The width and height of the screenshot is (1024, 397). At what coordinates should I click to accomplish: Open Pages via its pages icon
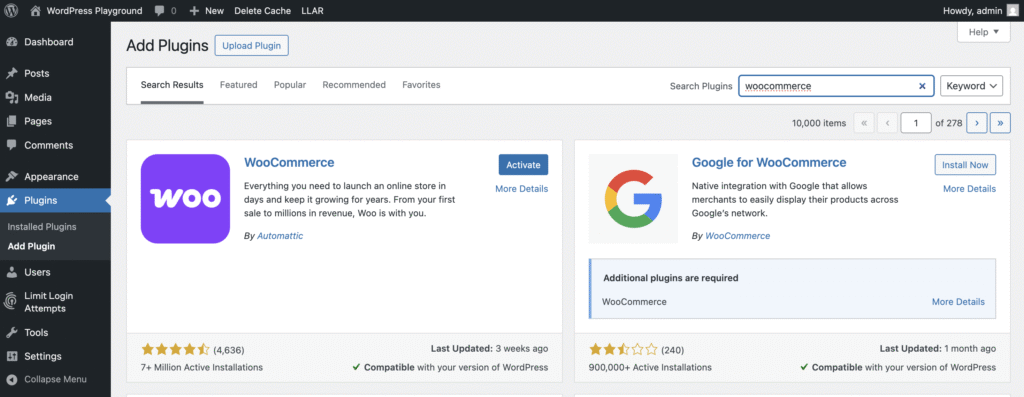[x=12, y=121]
